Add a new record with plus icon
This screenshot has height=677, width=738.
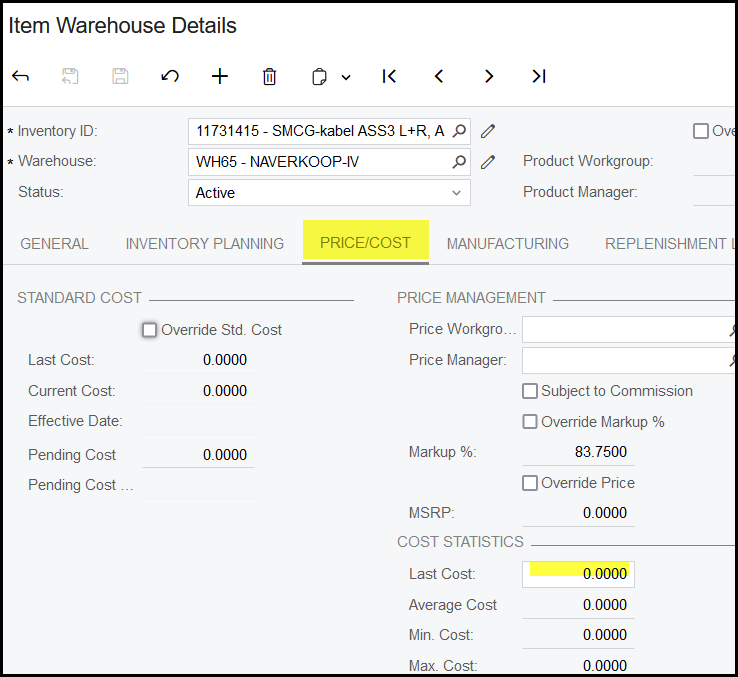220,77
